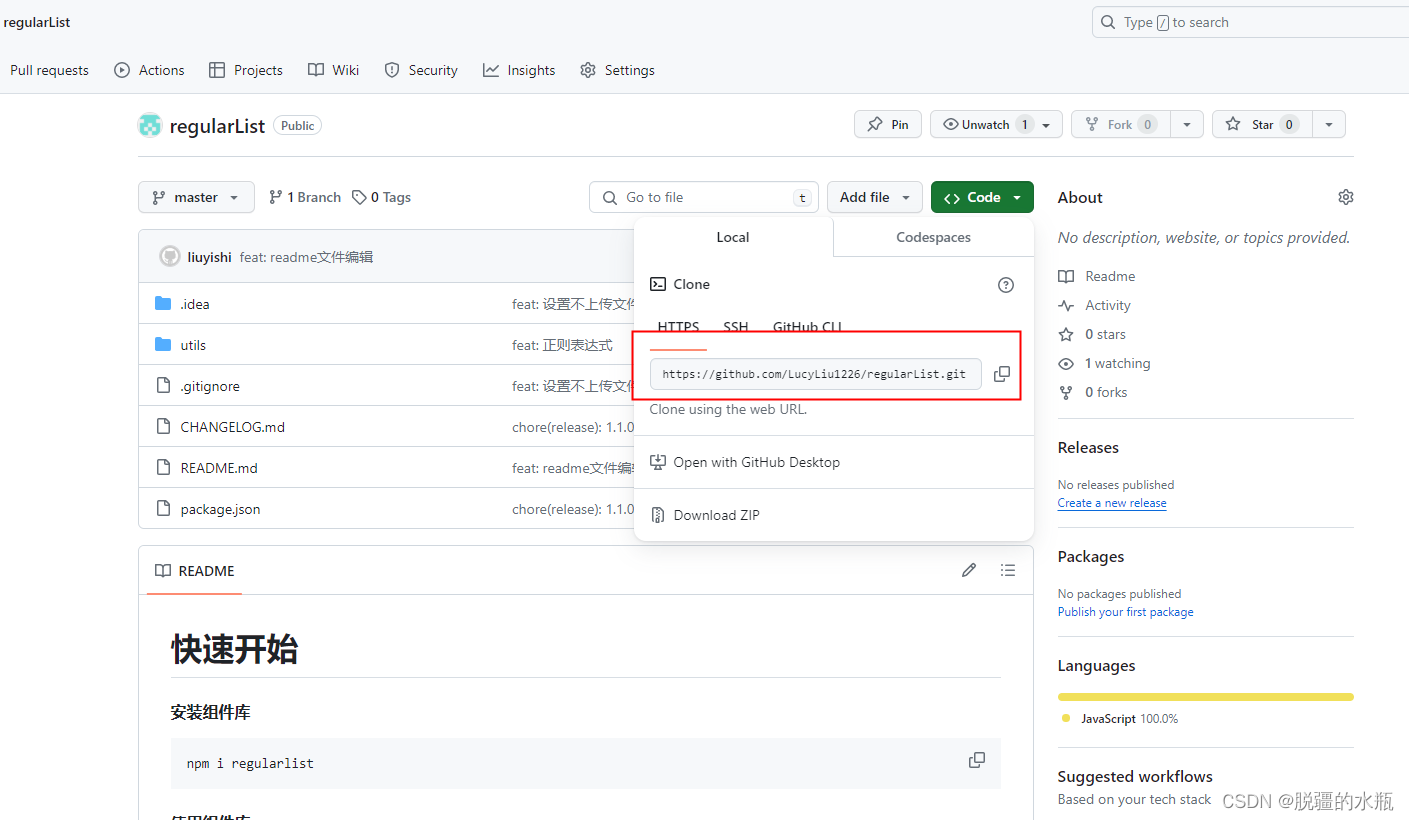Image resolution: width=1409 pixels, height=820 pixels.
Task: Open the README outline list icon
Action: pos(1008,570)
